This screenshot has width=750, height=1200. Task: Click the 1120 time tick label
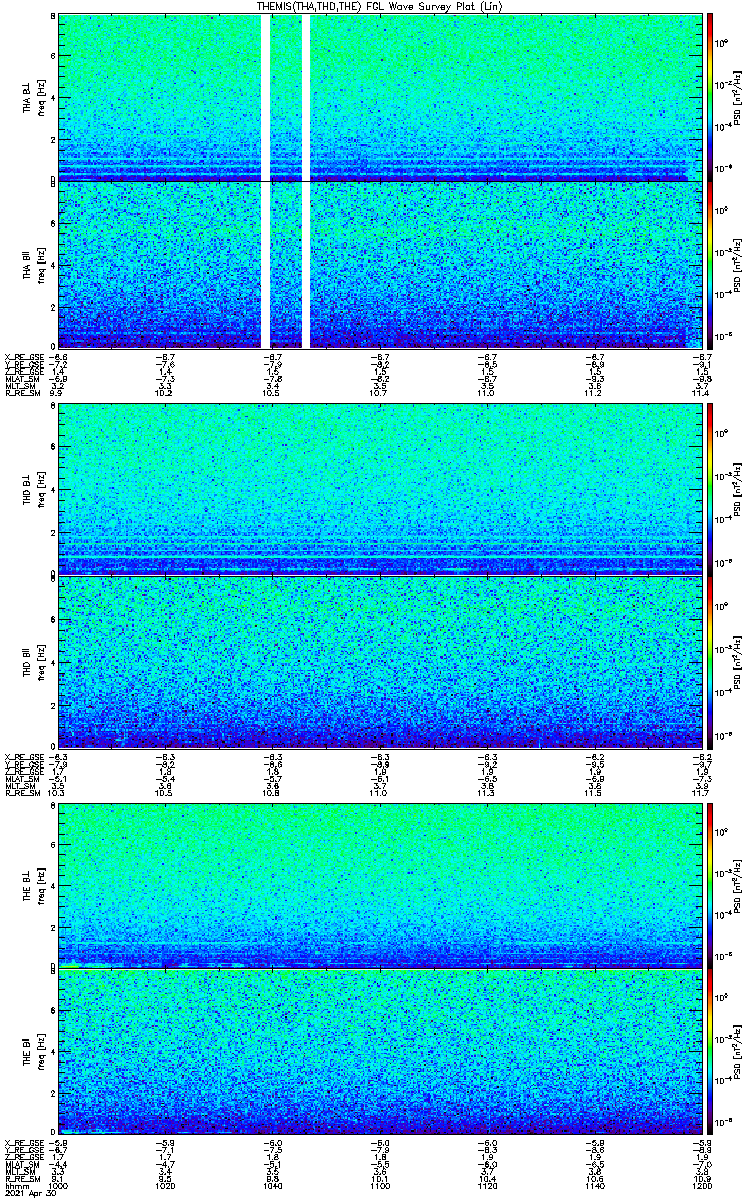(487, 1185)
